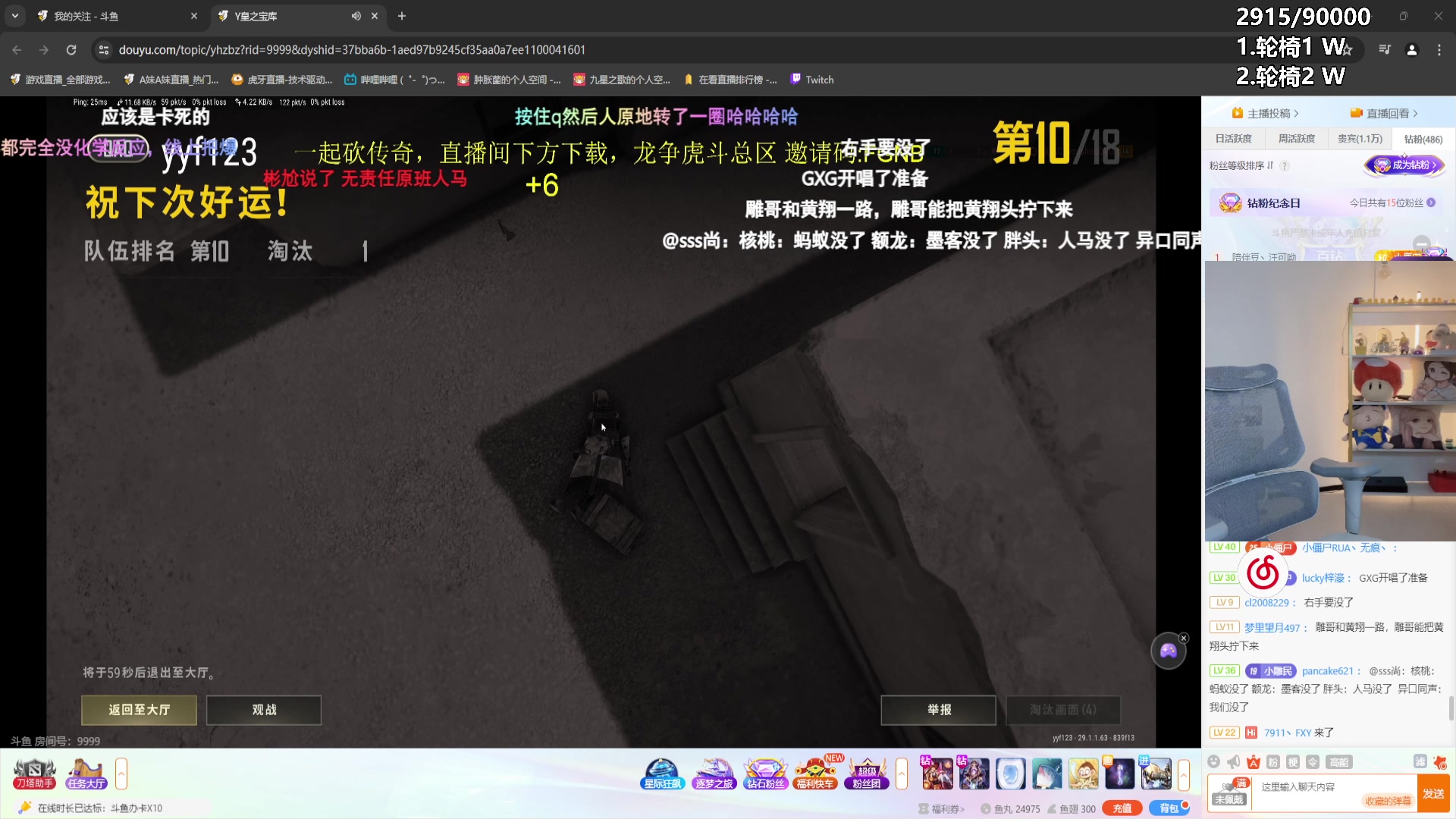Switch to the 贵宾(1.1万) tab

1360,139
